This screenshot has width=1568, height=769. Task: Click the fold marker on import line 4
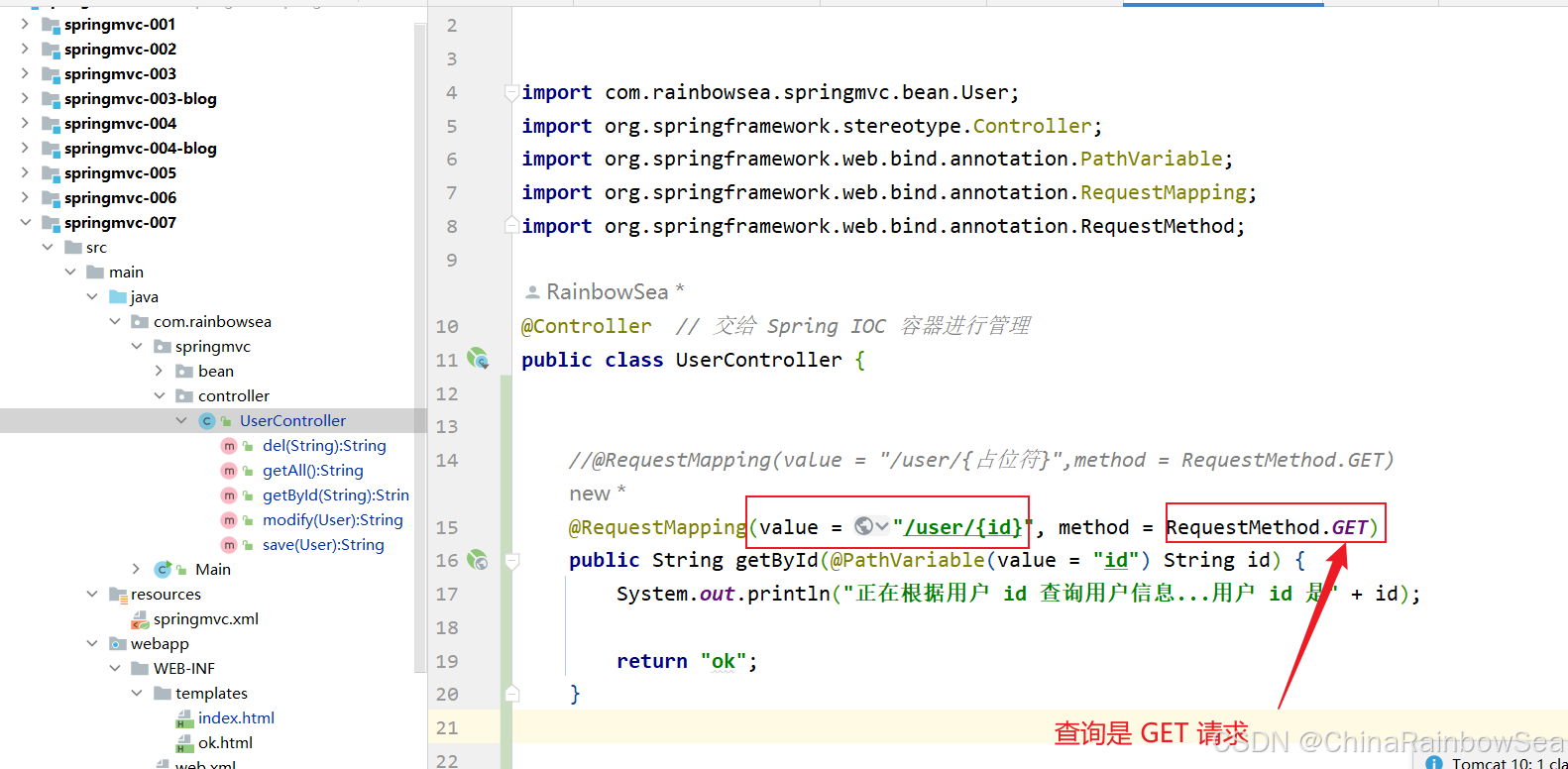click(512, 92)
